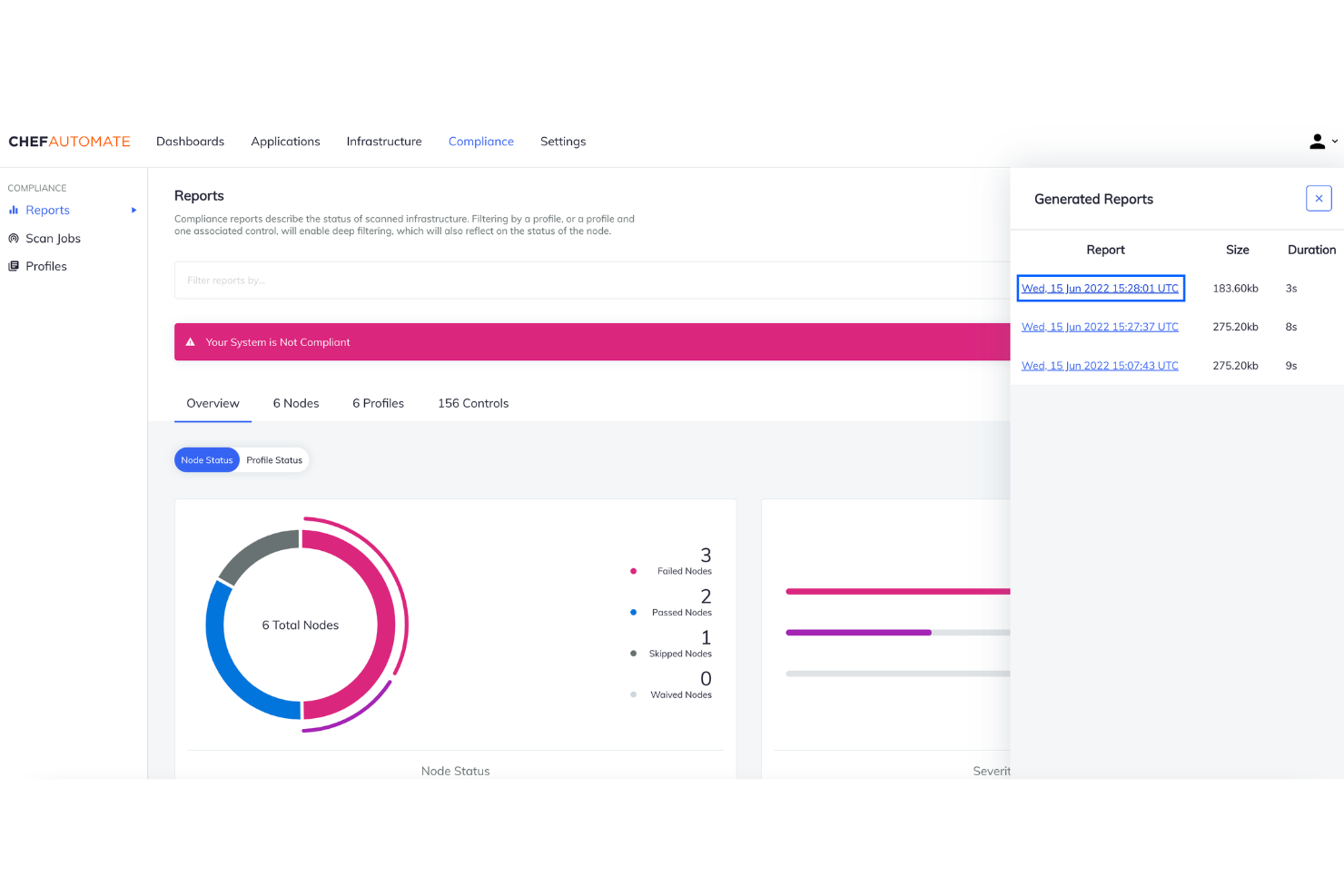Select the Profiles sidebar icon
Viewport: 1344px width, 896px height.
[15, 265]
